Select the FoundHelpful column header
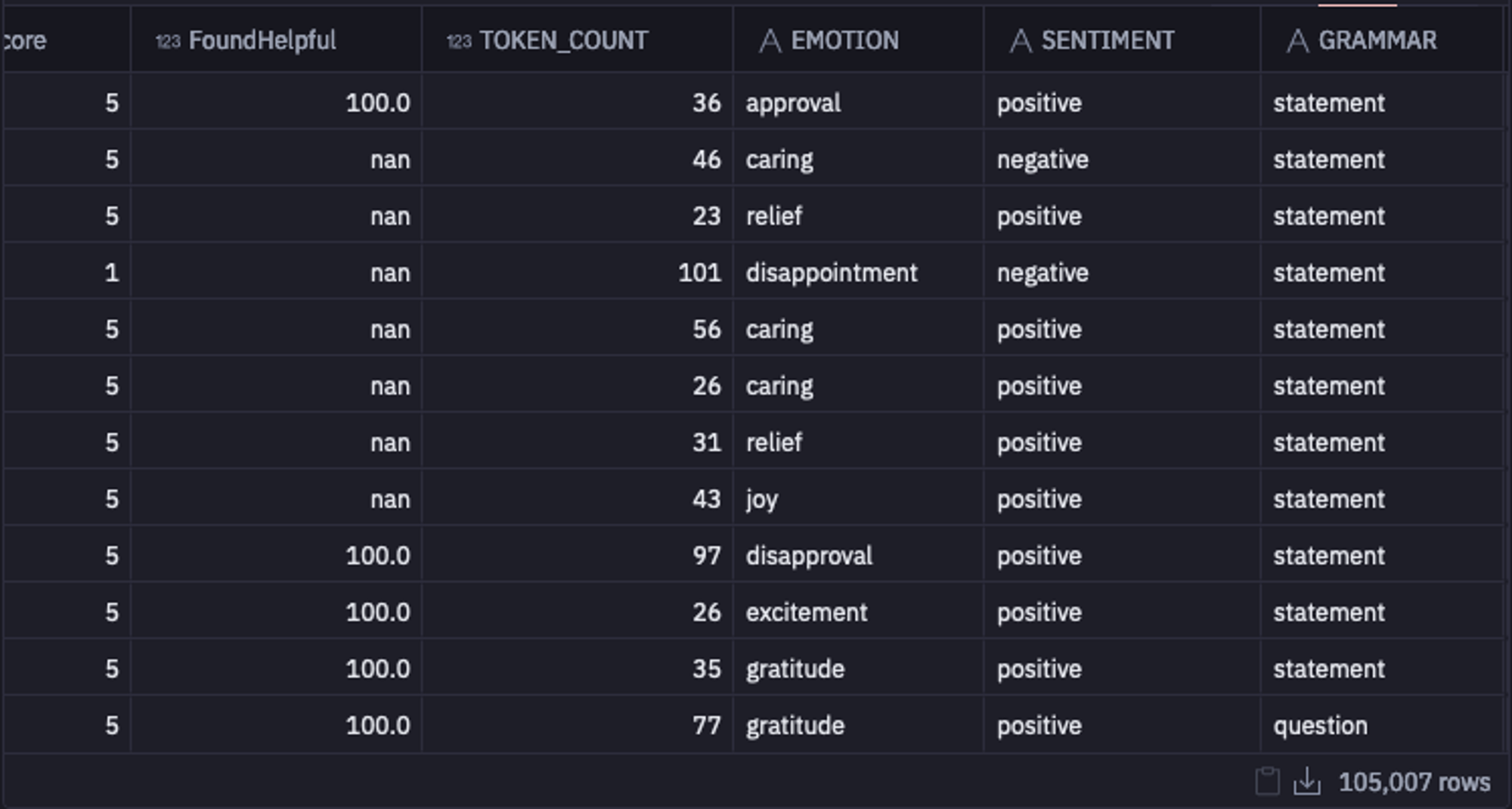 click(x=262, y=41)
